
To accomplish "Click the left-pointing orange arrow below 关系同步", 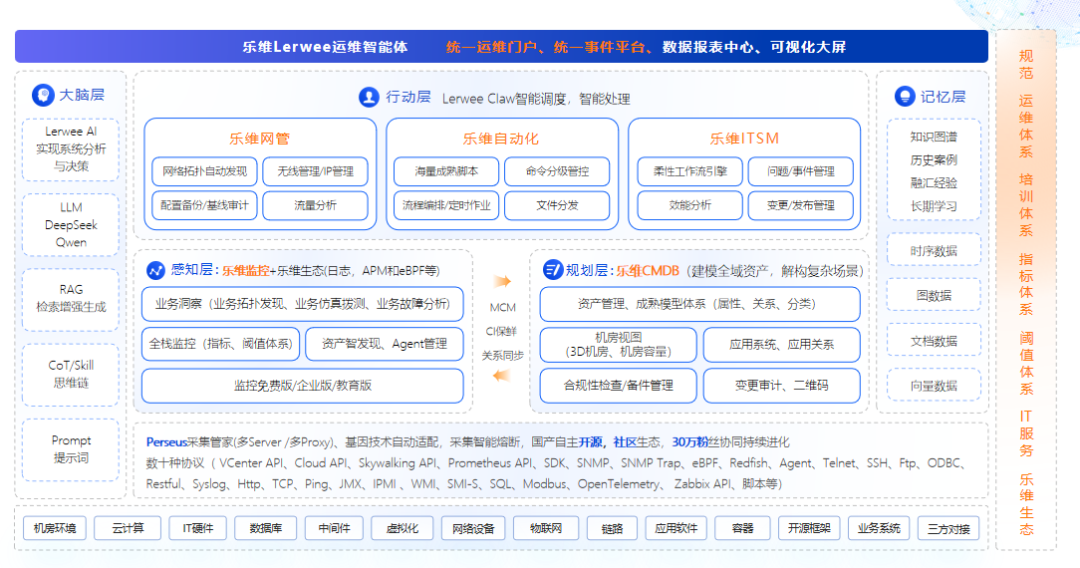I will pyautogui.click(x=501, y=375).
